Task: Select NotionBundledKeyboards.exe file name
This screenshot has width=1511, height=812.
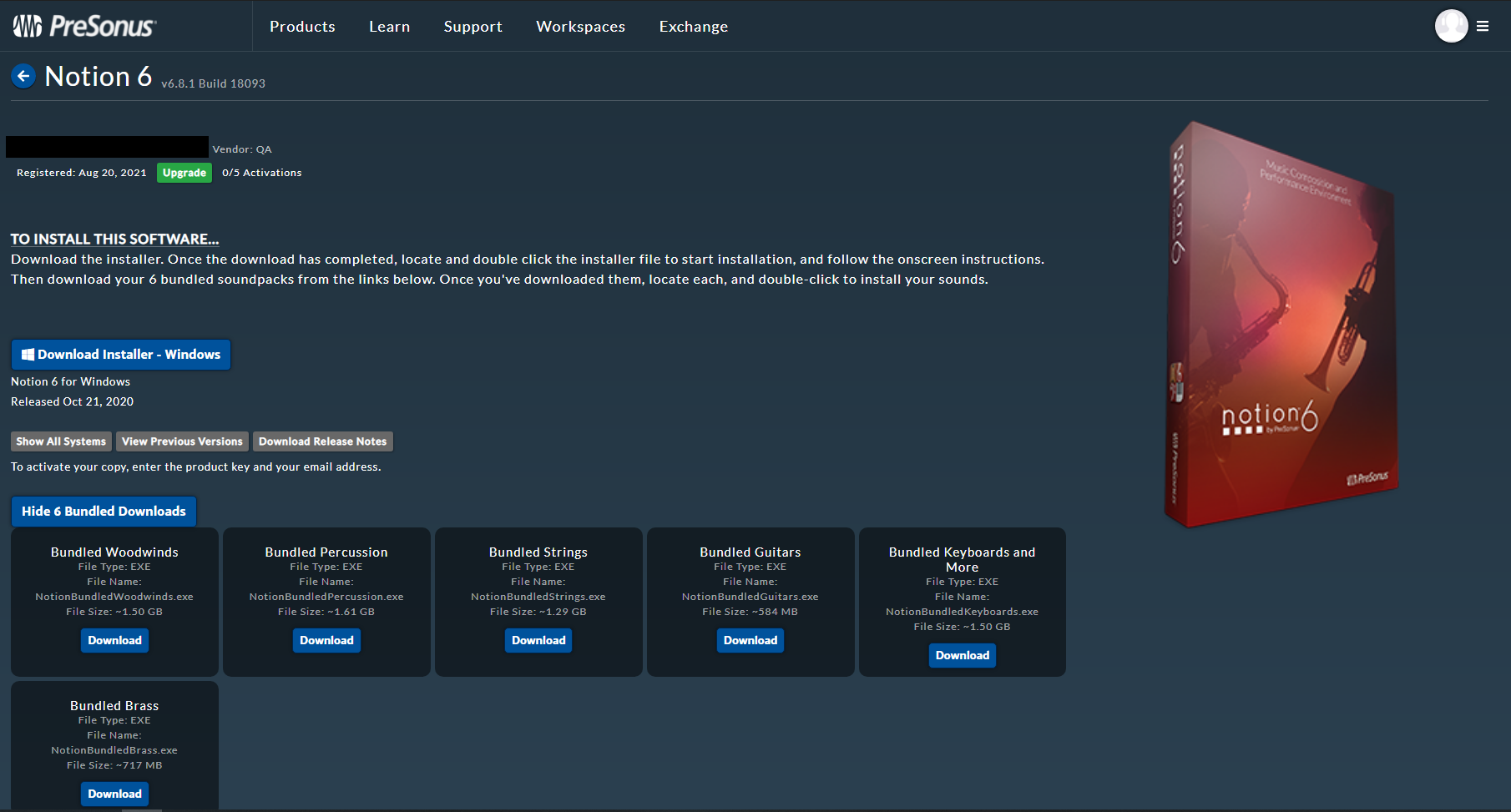Action: coord(962,612)
